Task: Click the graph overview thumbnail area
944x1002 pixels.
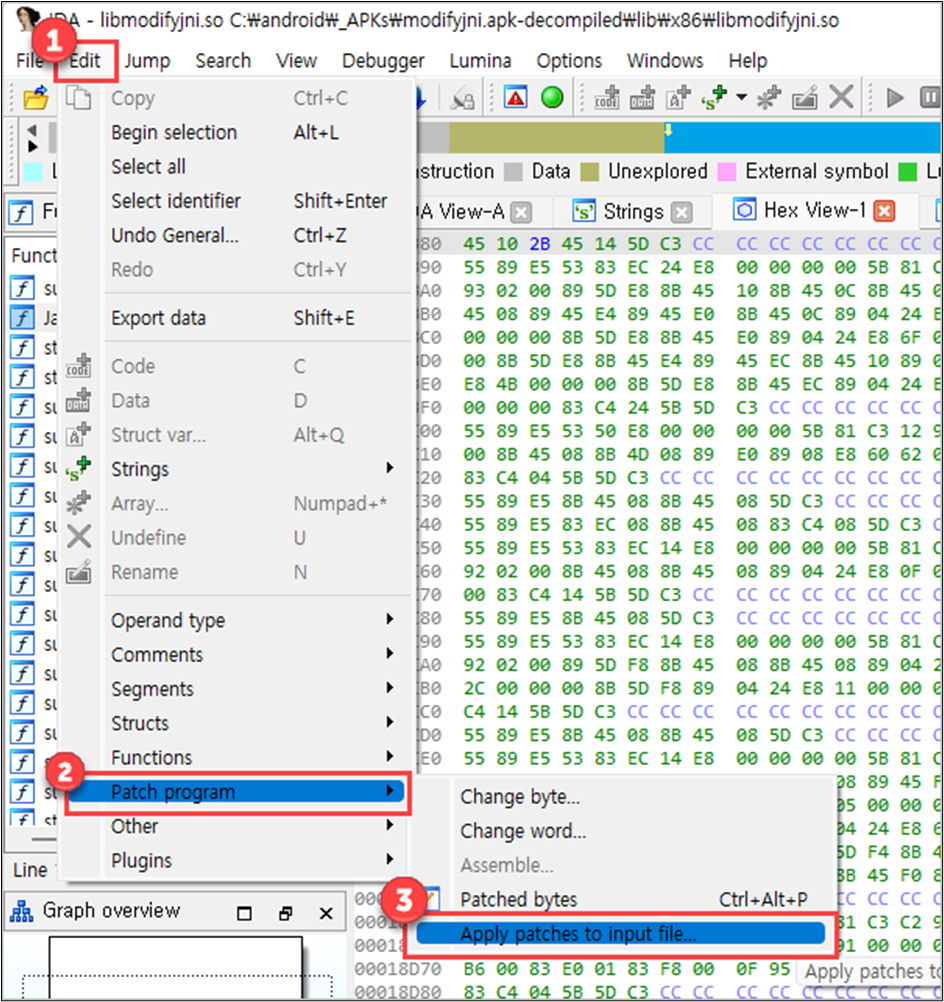Action: pyautogui.click(x=176, y=968)
